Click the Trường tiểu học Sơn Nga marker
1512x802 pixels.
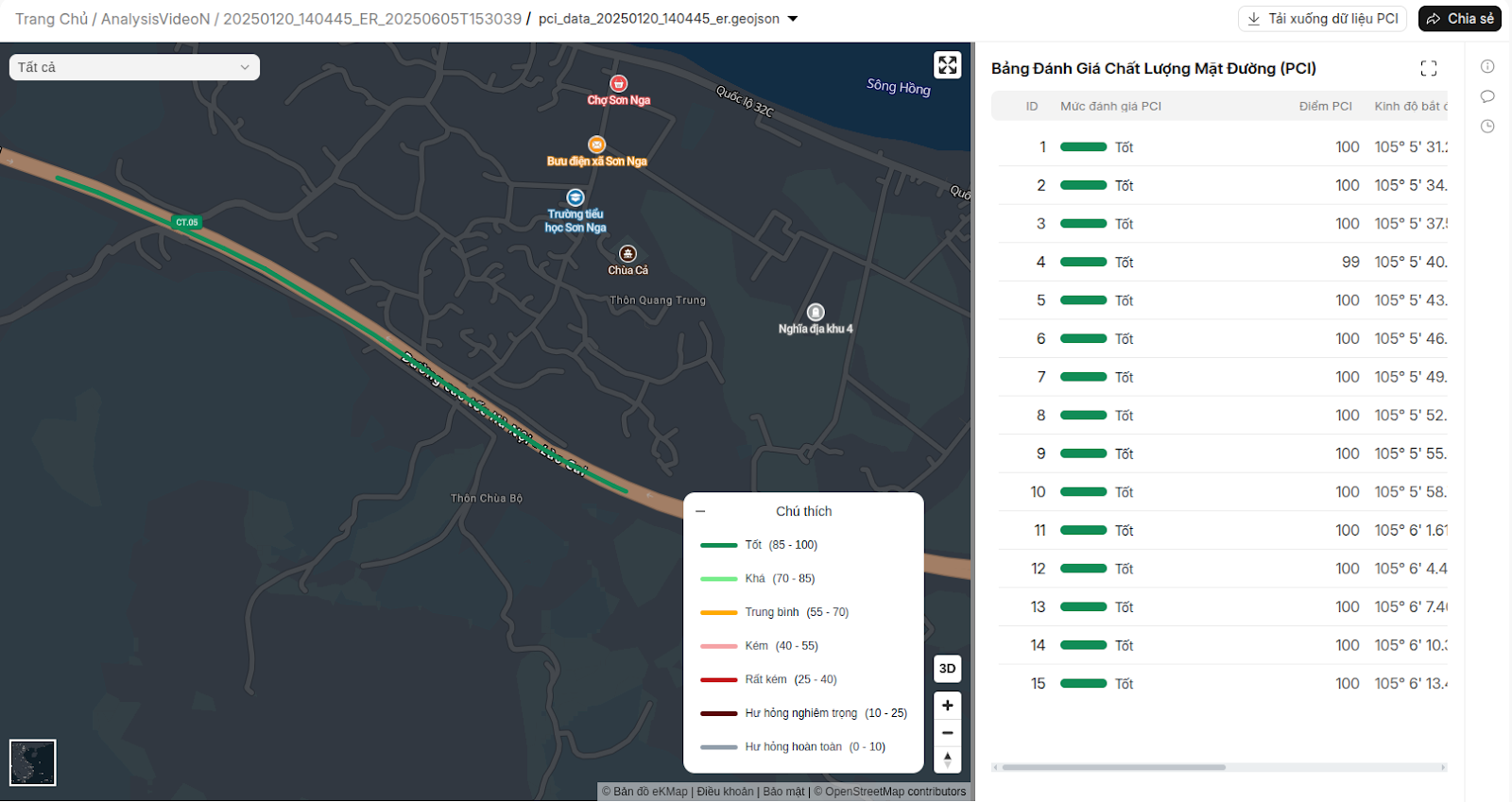(x=575, y=197)
